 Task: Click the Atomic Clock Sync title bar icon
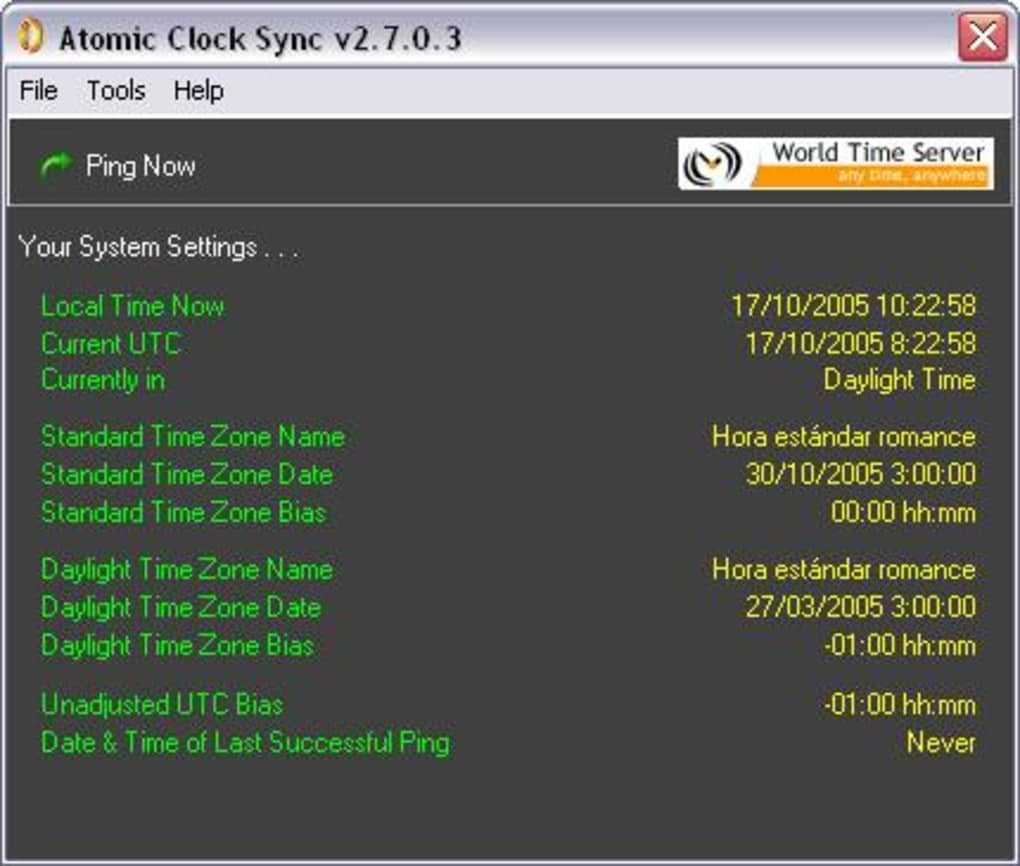click(32, 38)
